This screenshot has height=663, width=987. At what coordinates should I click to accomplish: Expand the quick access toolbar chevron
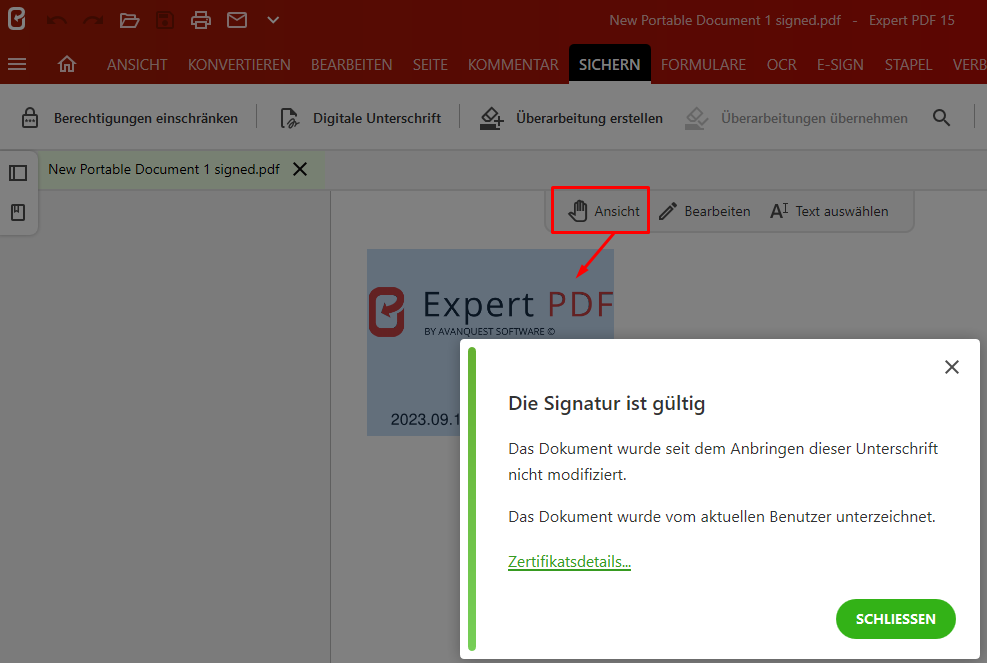[273, 20]
